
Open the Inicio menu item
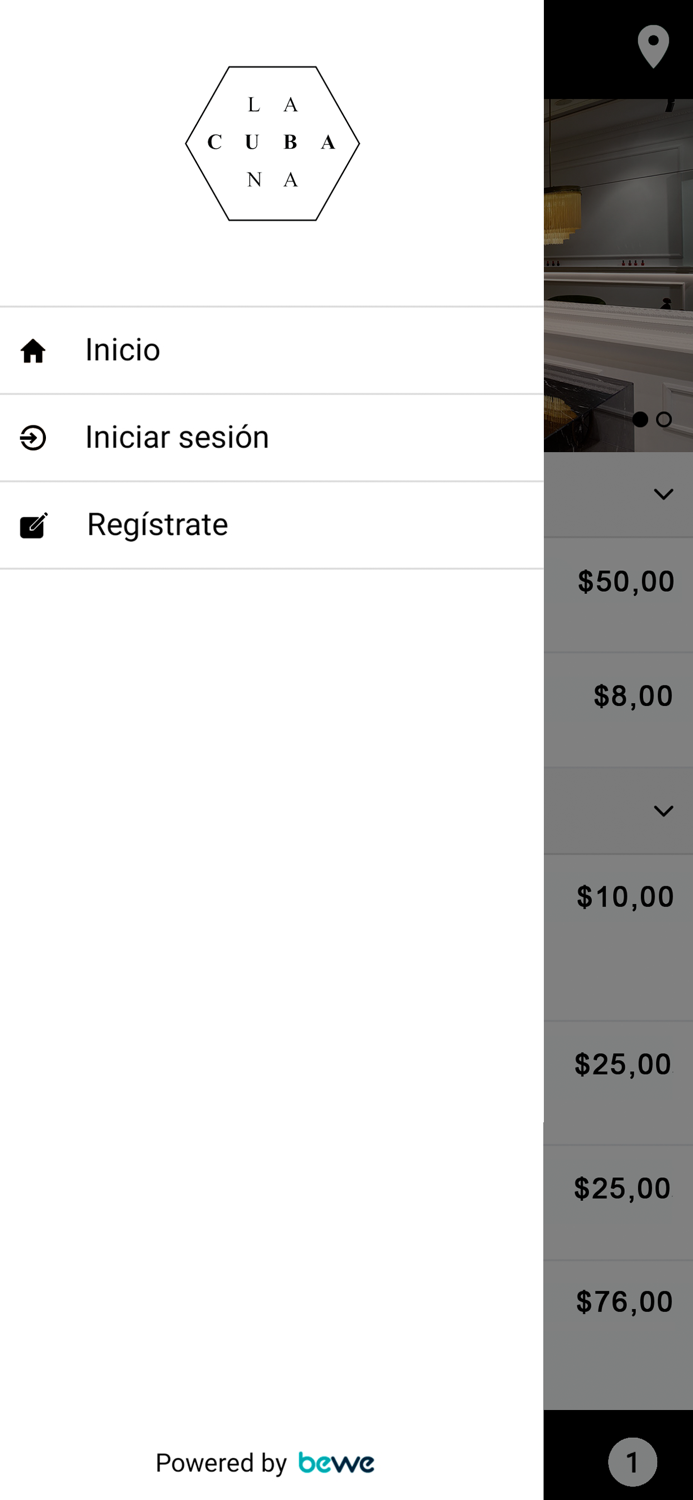[123, 350]
